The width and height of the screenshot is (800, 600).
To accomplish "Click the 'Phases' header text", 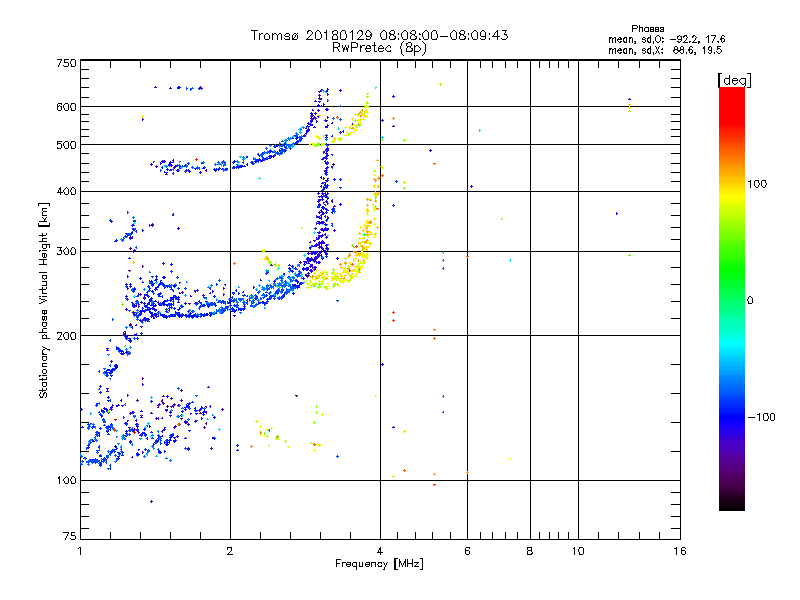I will point(647,29).
